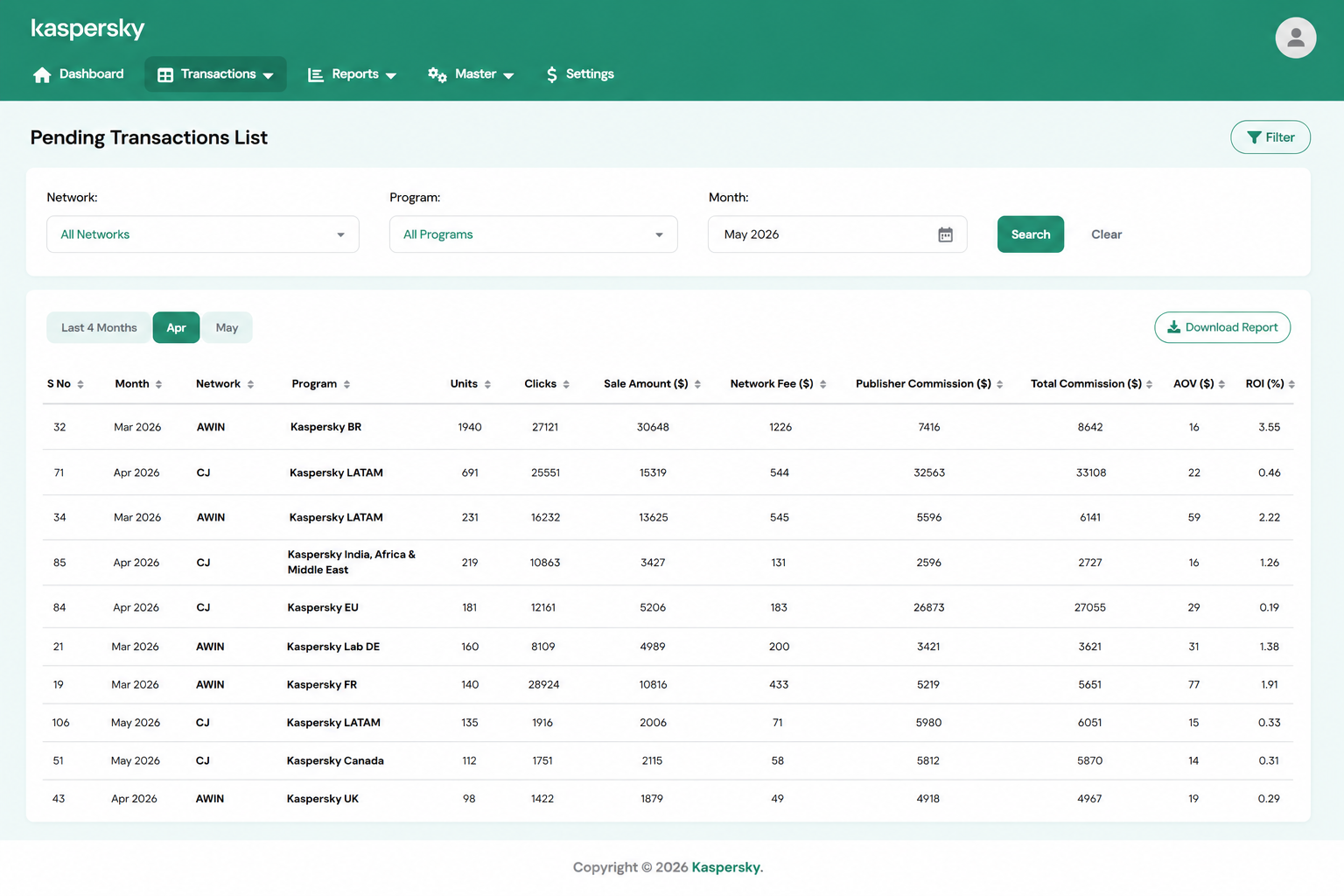Viewport: 1344px width, 896px height.
Task: Click the Kaspersky BR program name
Action: (x=325, y=427)
